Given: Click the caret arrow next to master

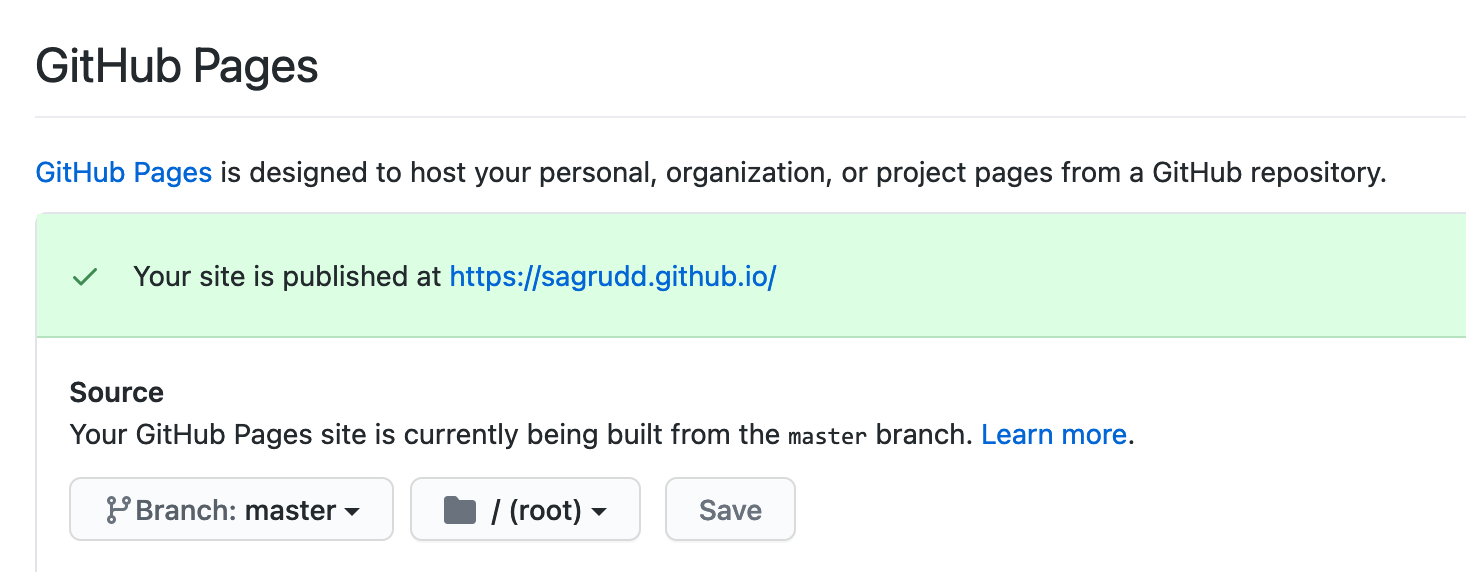Looking at the screenshot, I should coord(352,512).
